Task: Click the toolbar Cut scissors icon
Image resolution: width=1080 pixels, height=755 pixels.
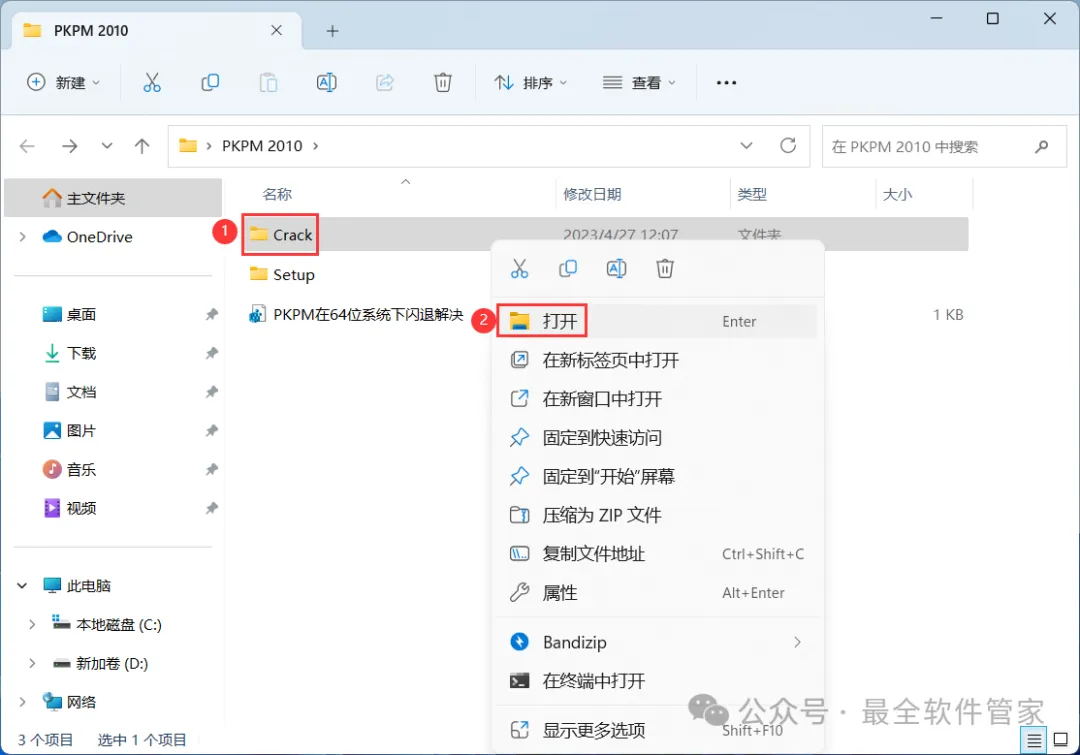Action: 152,83
